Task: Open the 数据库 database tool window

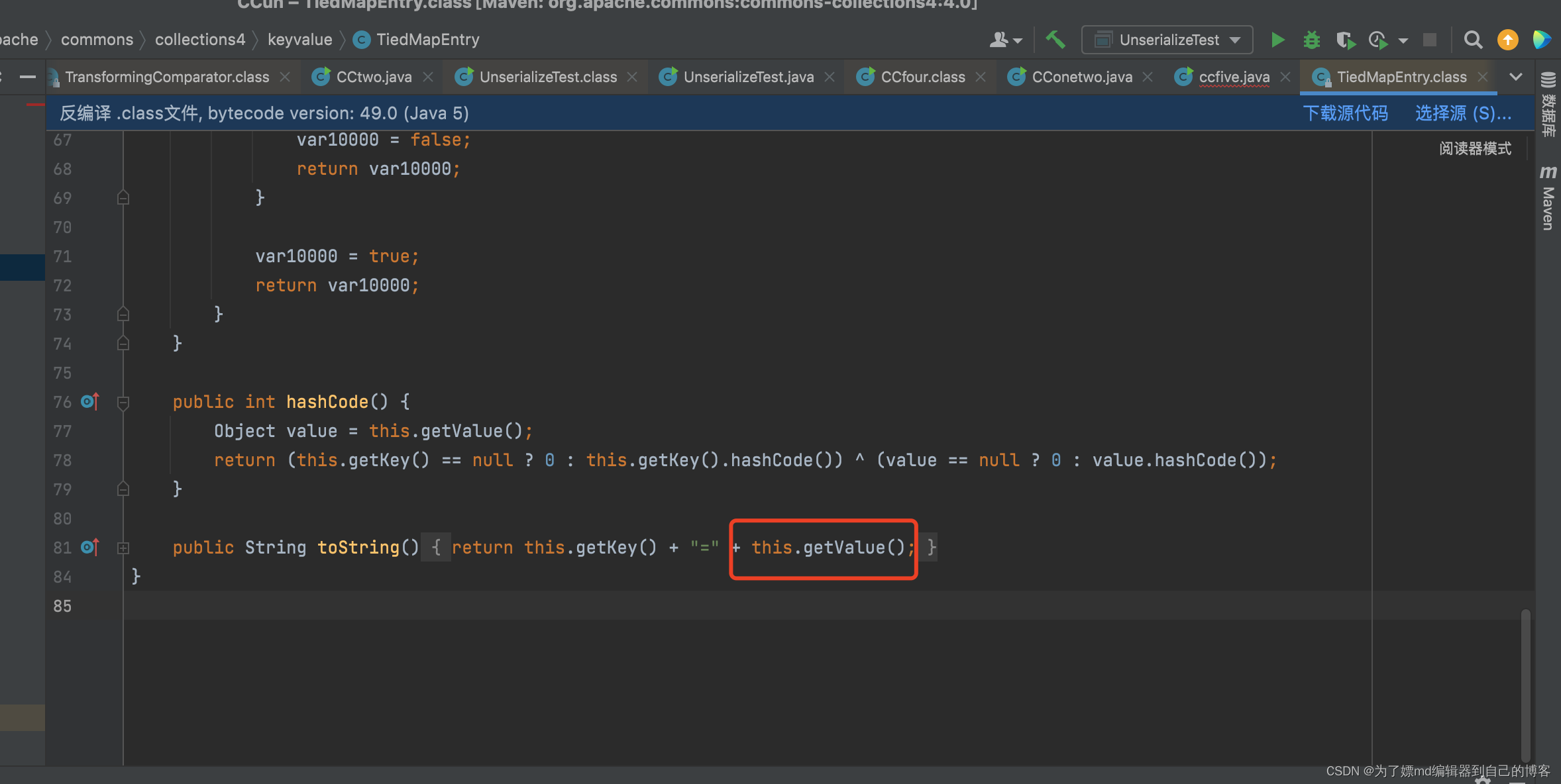Action: pyautogui.click(x=1548, y=103)
